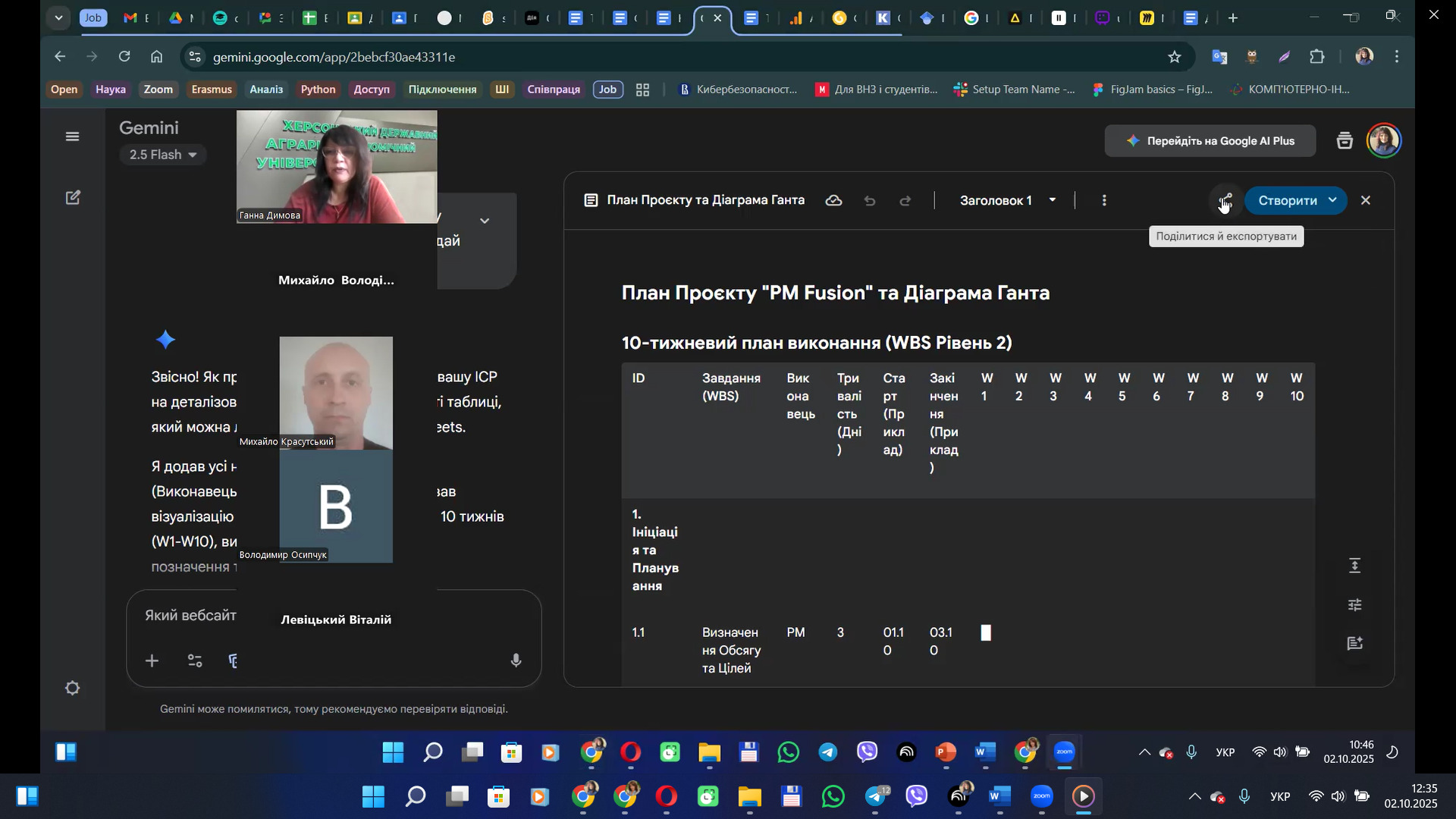Open the Python bookmark folder
This screenshot has height=819, width=1456.
[318, 89]
